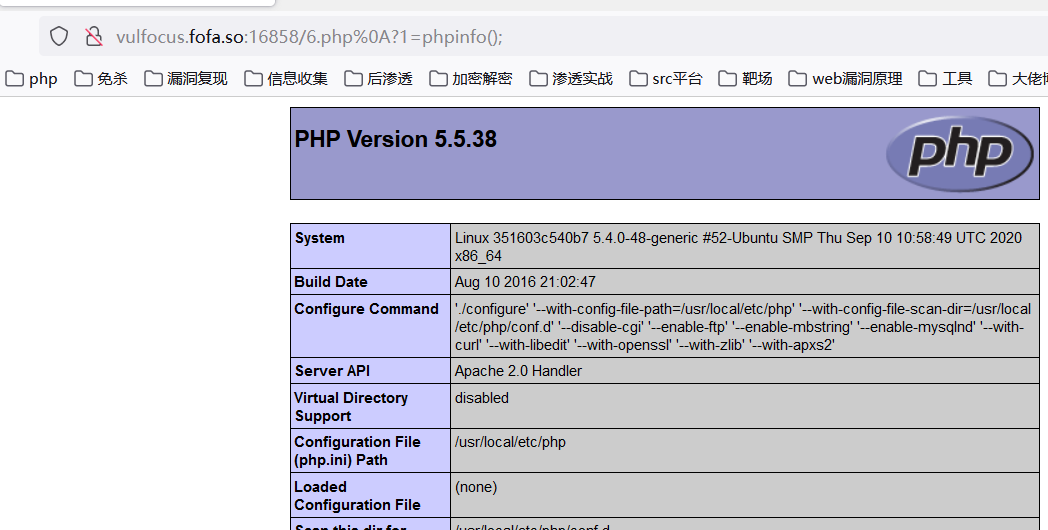Viewport: 1048px width, 530px height.
Task: Click the insecure connection padlock icon
Action: coord(94,36)
